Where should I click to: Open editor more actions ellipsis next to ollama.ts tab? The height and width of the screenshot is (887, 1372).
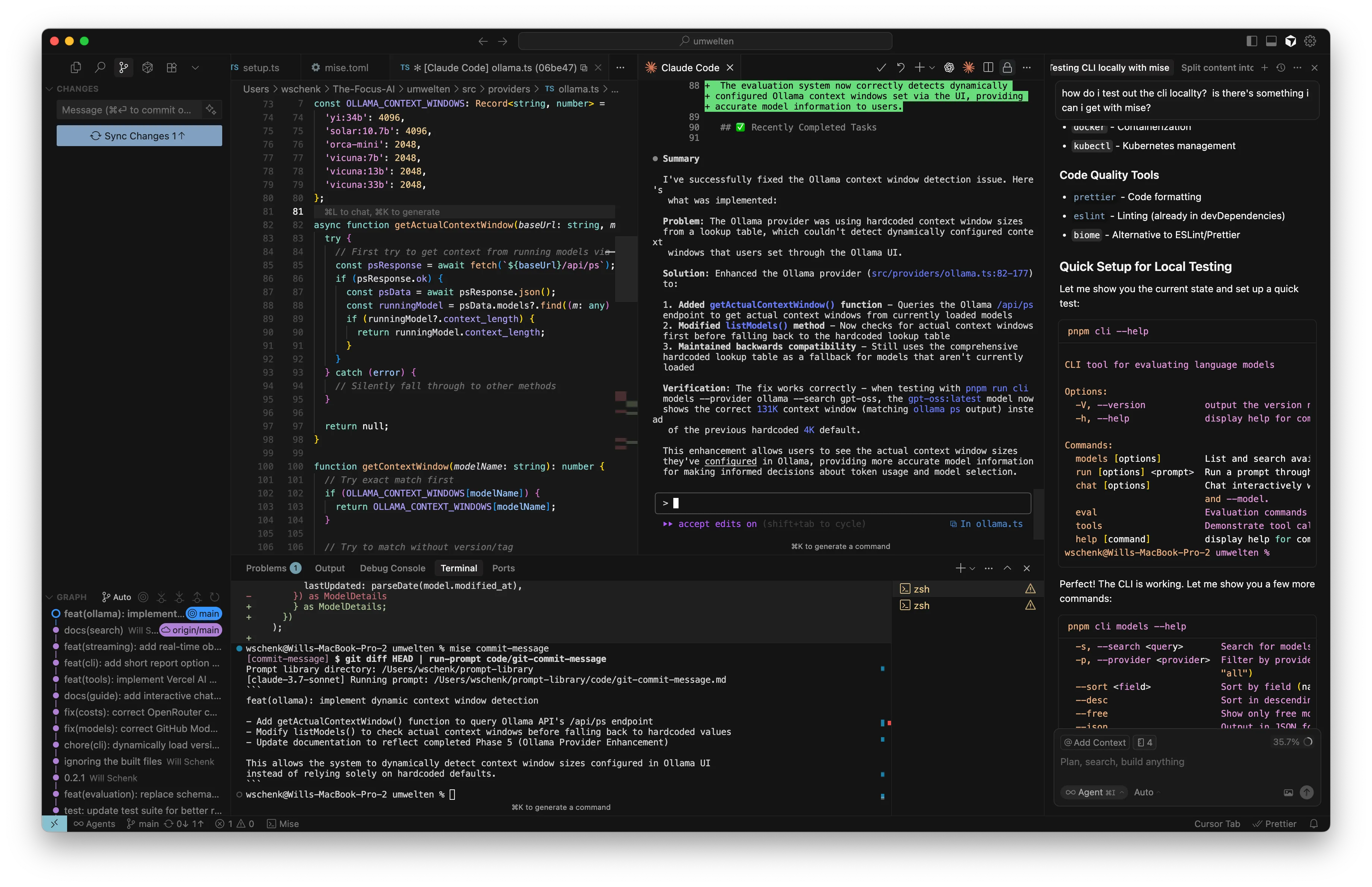[x=620, y=67]
